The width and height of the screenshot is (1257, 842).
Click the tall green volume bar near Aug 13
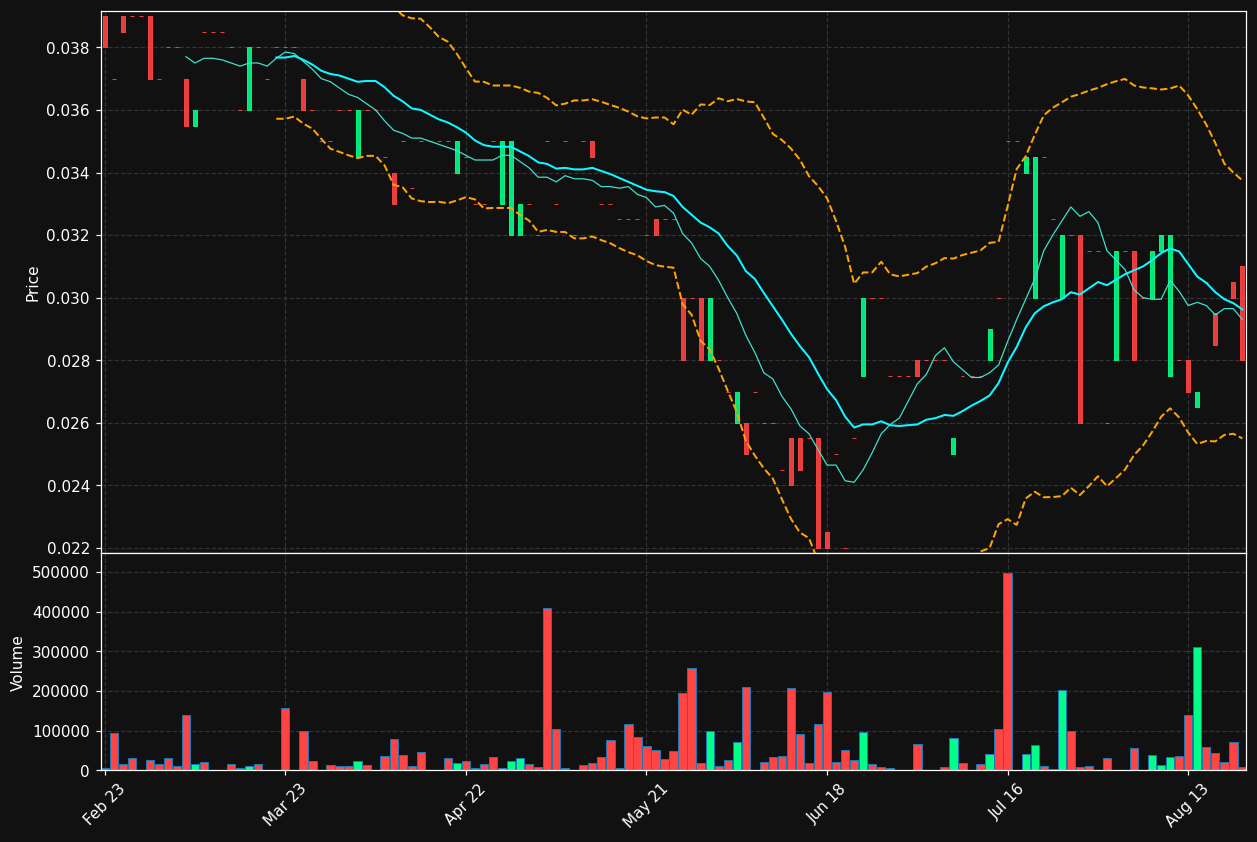(x=1197, y=709)
